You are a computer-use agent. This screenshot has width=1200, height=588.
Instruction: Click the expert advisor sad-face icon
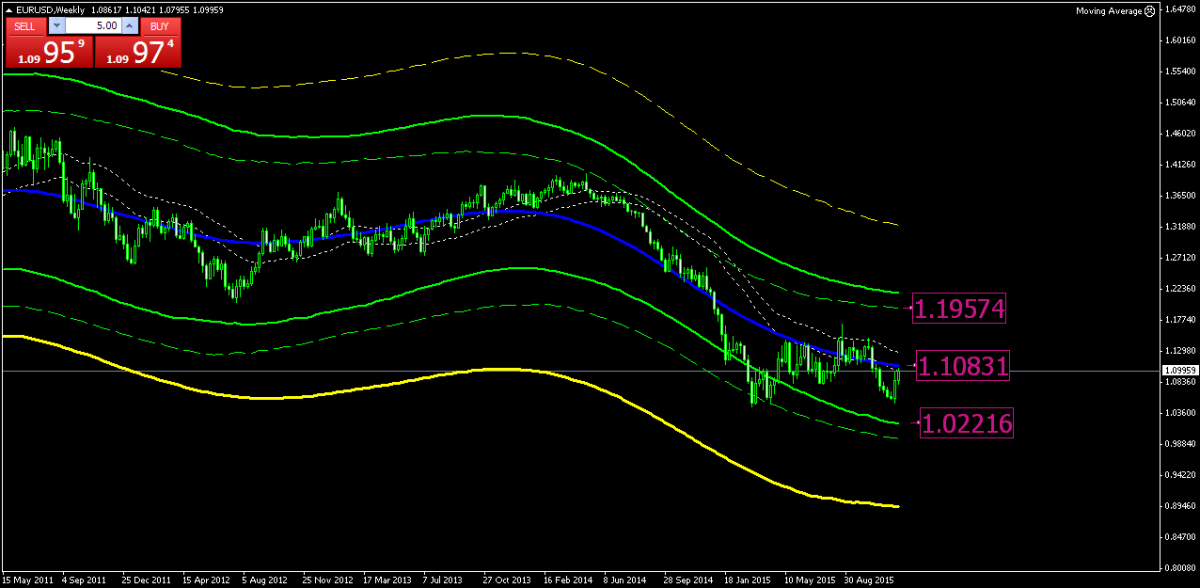(1150, 10)
